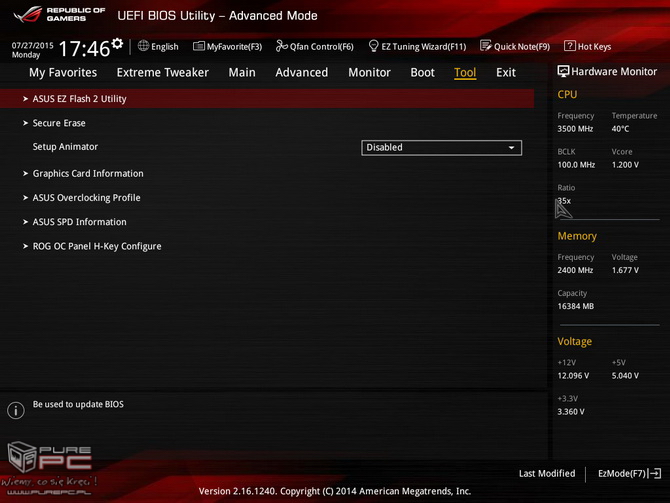Click the 07/27/2015 date

coord(32,45)
